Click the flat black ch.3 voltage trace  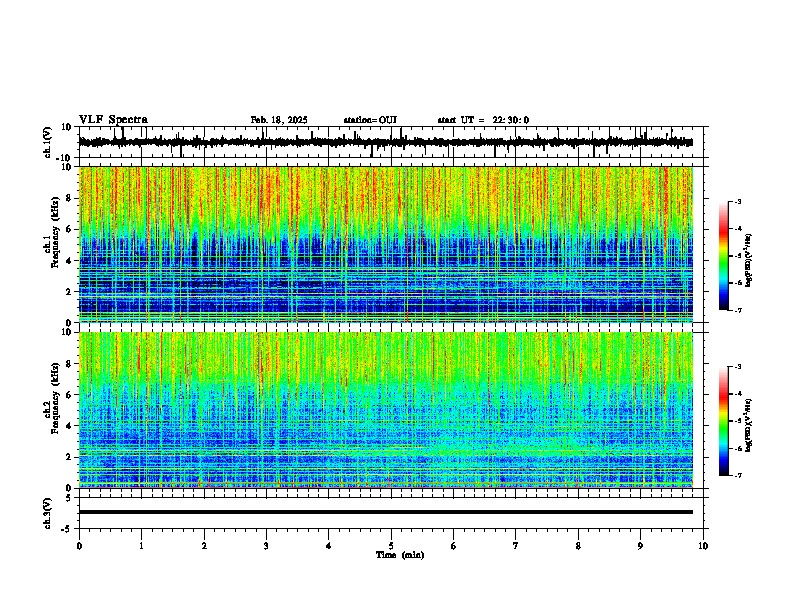click(x=386, y=512)
